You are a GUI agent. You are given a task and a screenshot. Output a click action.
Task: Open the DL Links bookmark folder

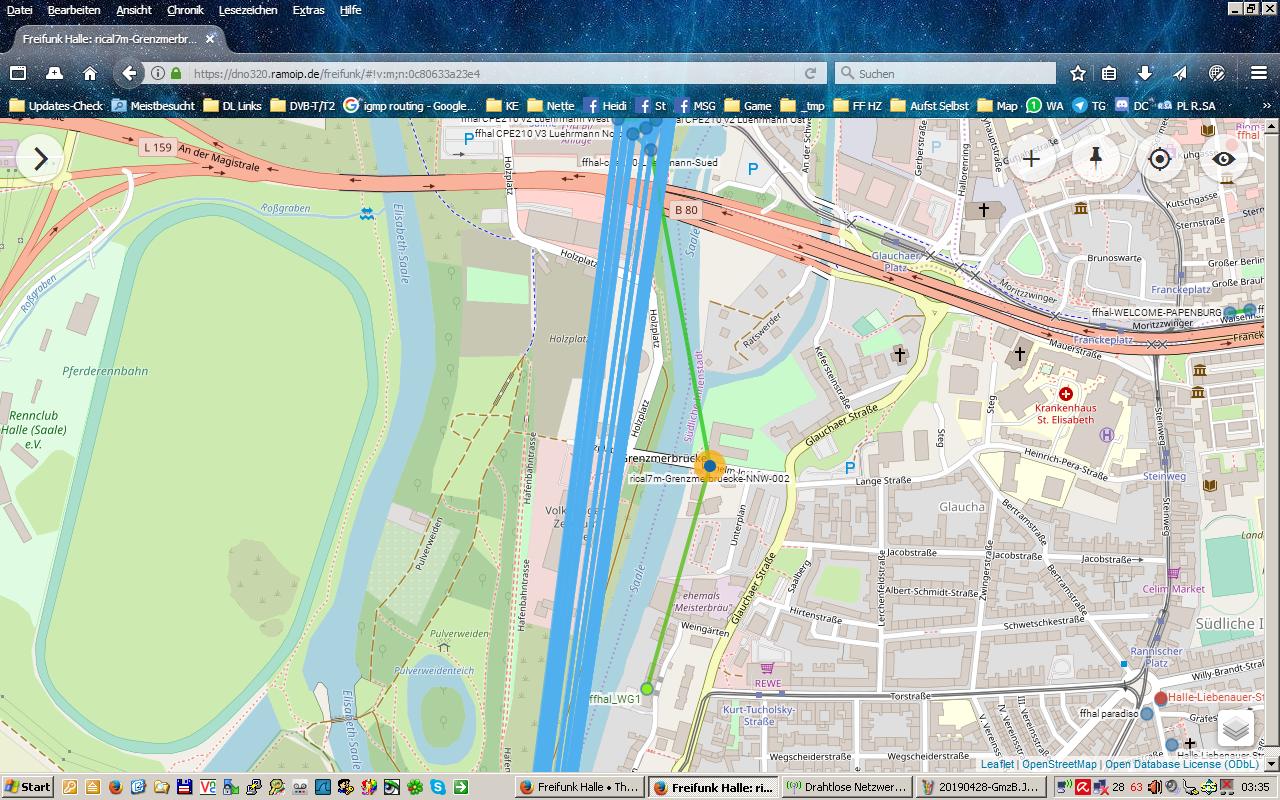[x=232, y=105]
